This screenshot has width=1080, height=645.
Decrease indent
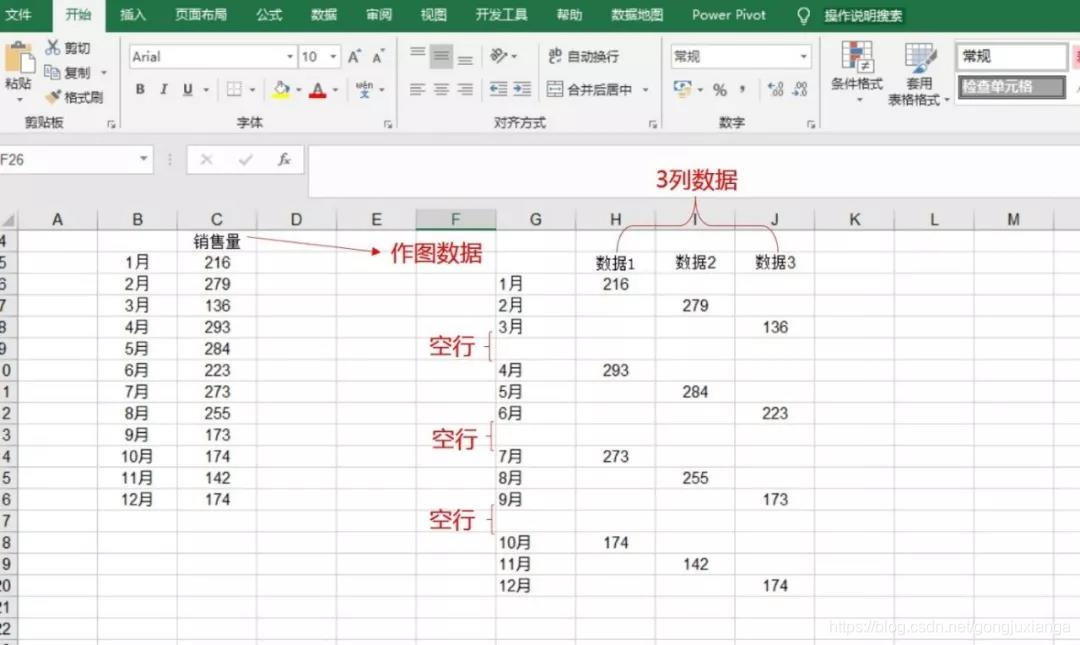pos(498,89)
